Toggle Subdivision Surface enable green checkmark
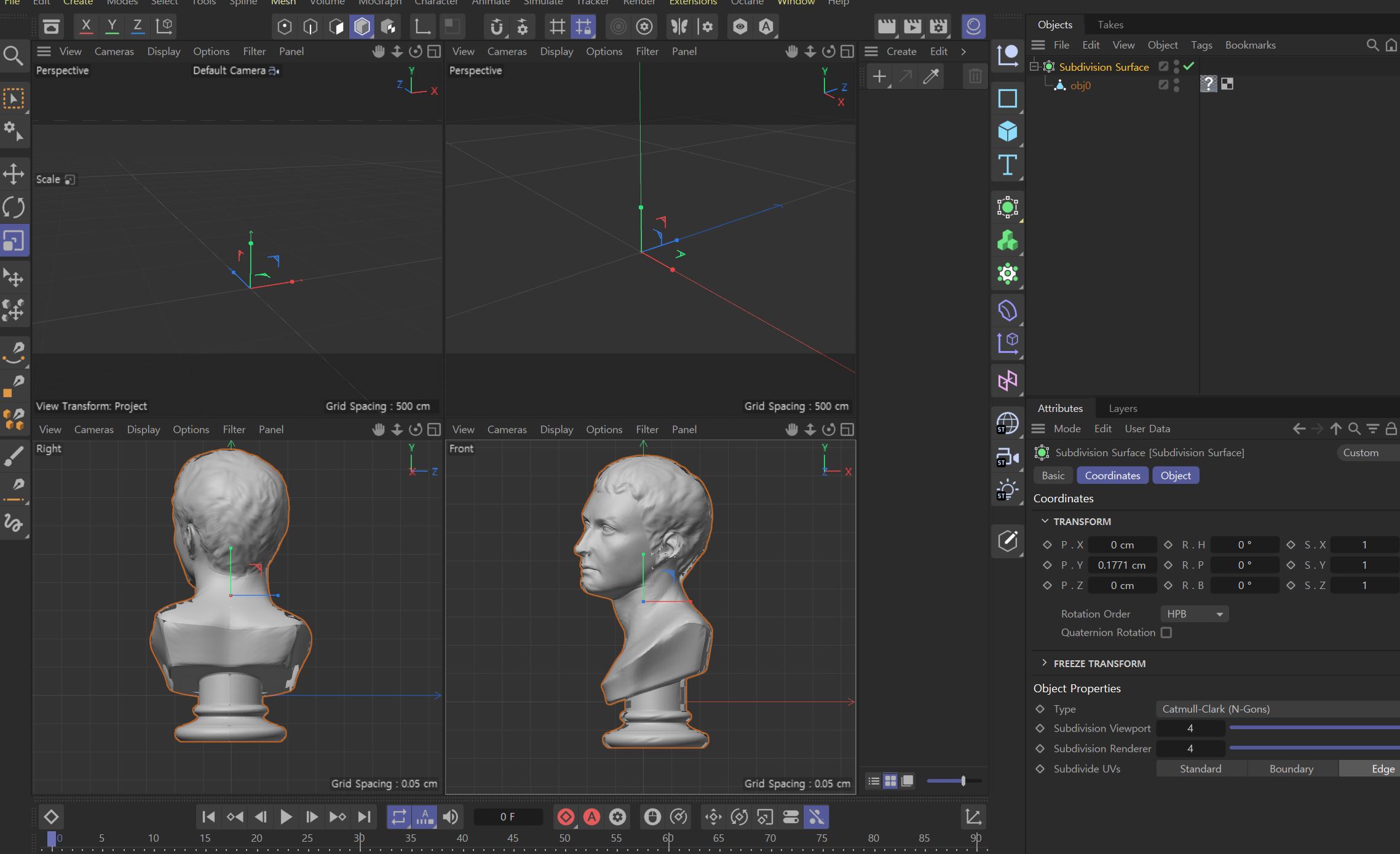 click(x=1188, y=66)
